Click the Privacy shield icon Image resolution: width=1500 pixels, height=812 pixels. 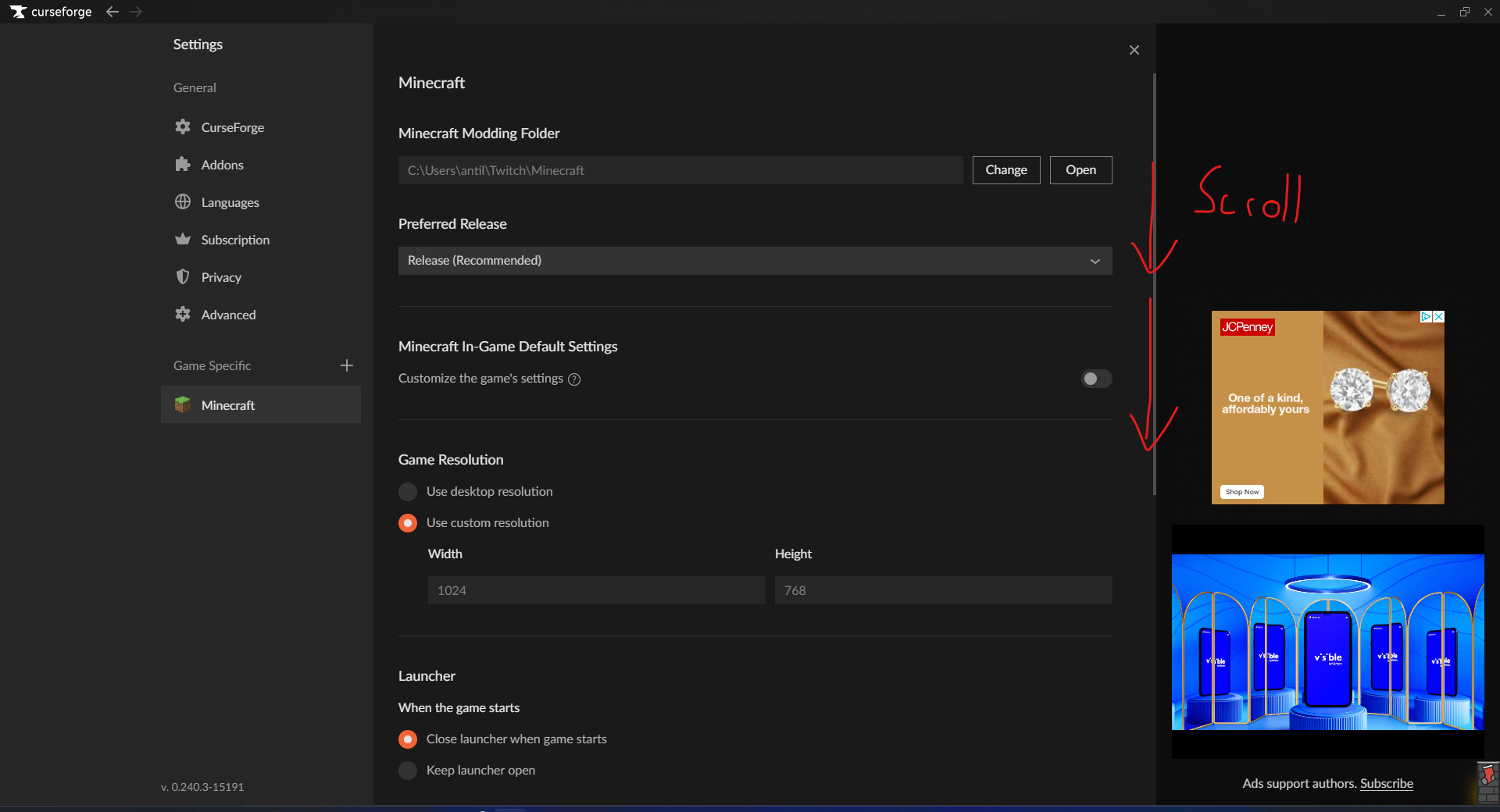(x=183, y=277)
